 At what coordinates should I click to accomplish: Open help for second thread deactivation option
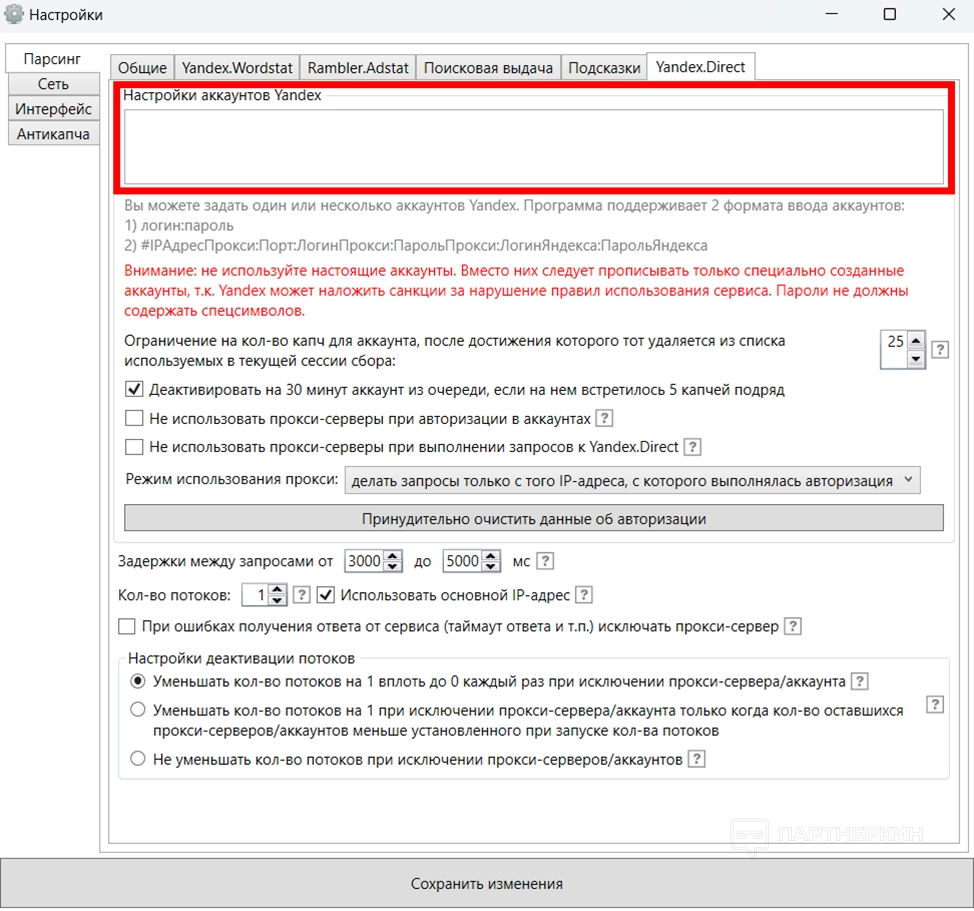point(935,704)
